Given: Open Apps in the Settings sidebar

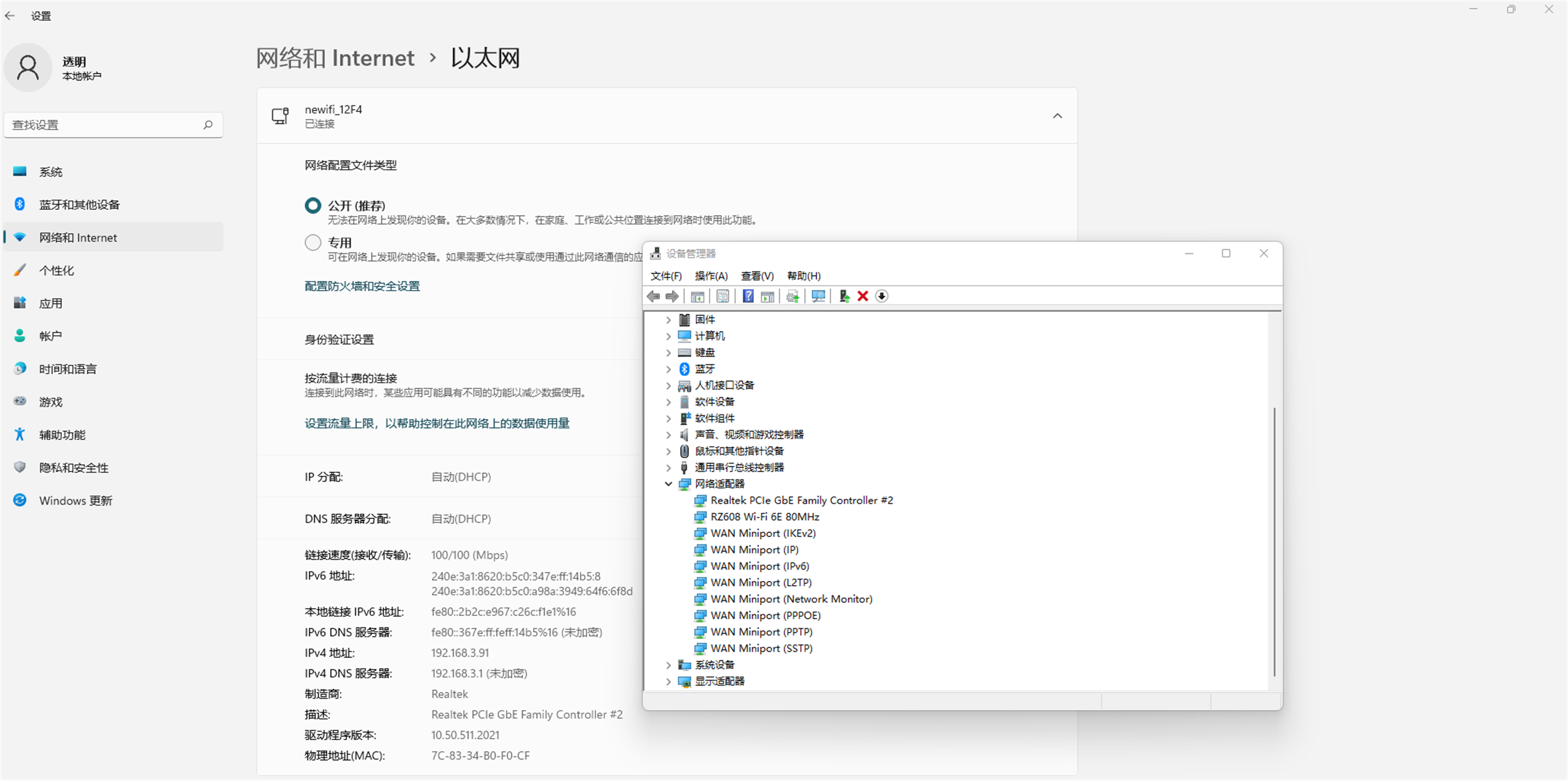Looking at the screenshot, I should click(113, 303).
